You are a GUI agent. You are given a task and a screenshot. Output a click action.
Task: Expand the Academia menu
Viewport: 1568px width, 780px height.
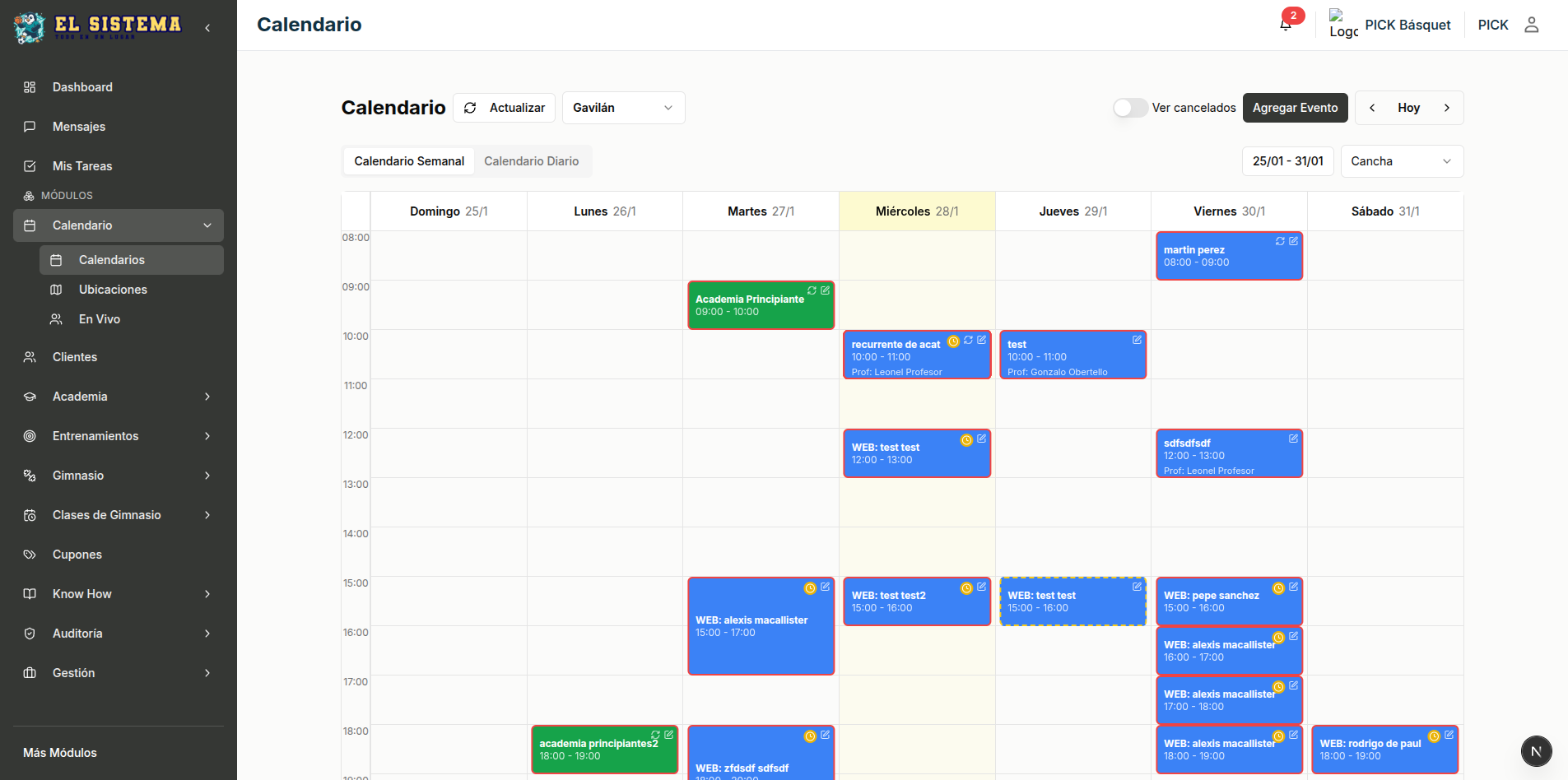pos(80,397)
